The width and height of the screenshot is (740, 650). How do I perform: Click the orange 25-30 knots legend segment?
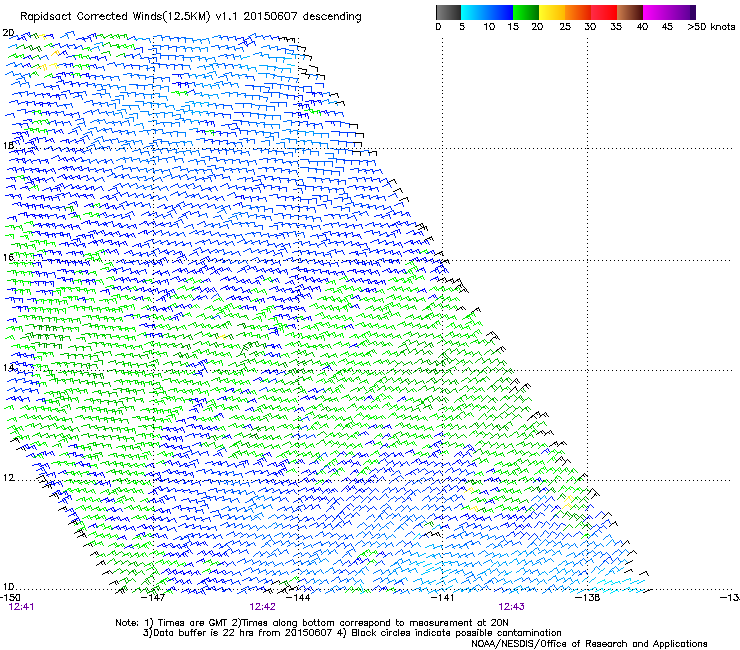pyautogui.click(x=578, y=12)
